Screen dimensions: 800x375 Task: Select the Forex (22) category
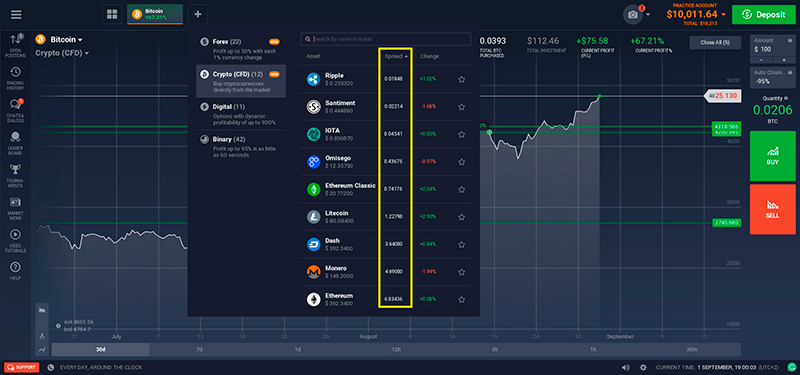click(241, 48)
